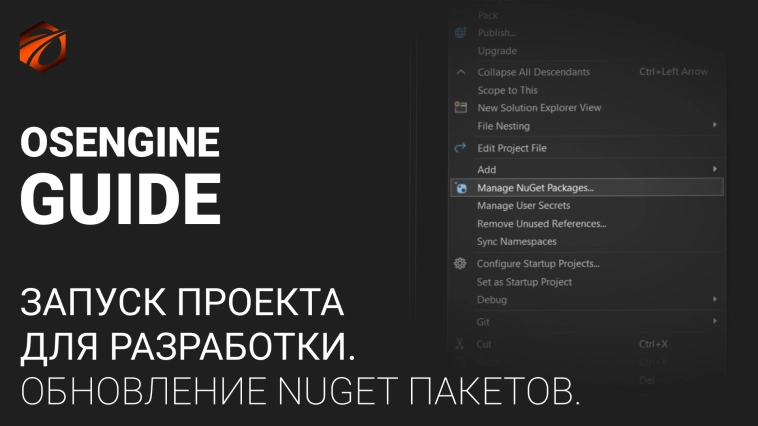Open Configure Startup Projects...
Image resolution: width=758 pixels, height=426 pixels.
(x=538, y=264)
